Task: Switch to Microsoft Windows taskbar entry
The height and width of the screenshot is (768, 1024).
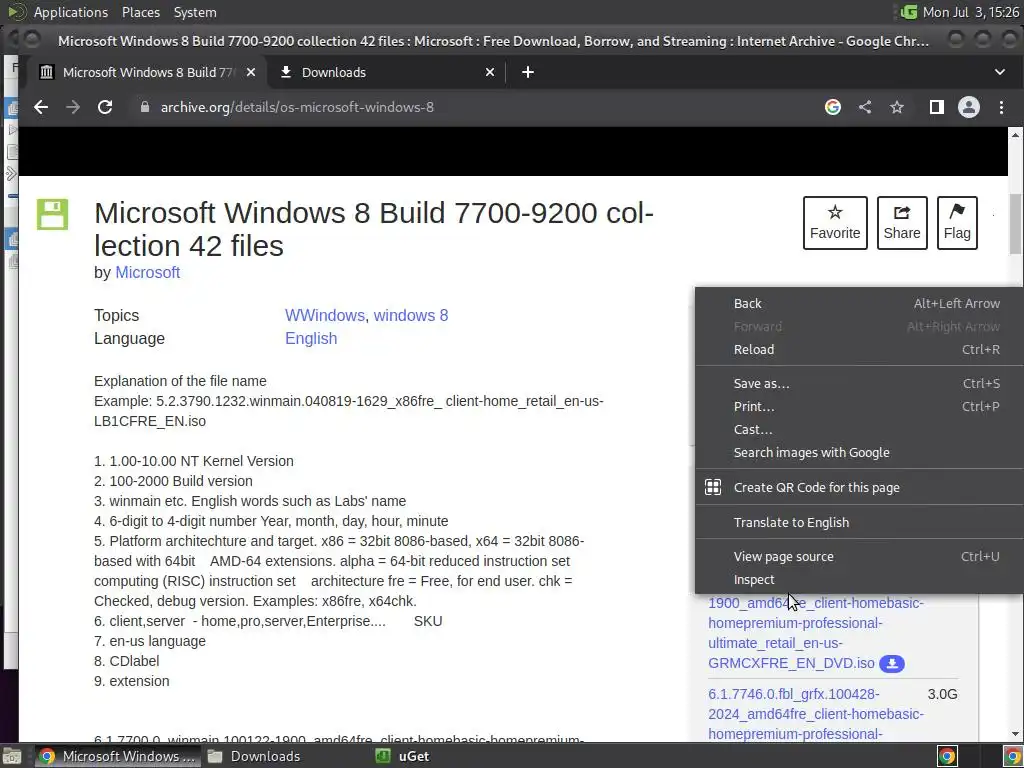Action: click(x=118, y=756)
